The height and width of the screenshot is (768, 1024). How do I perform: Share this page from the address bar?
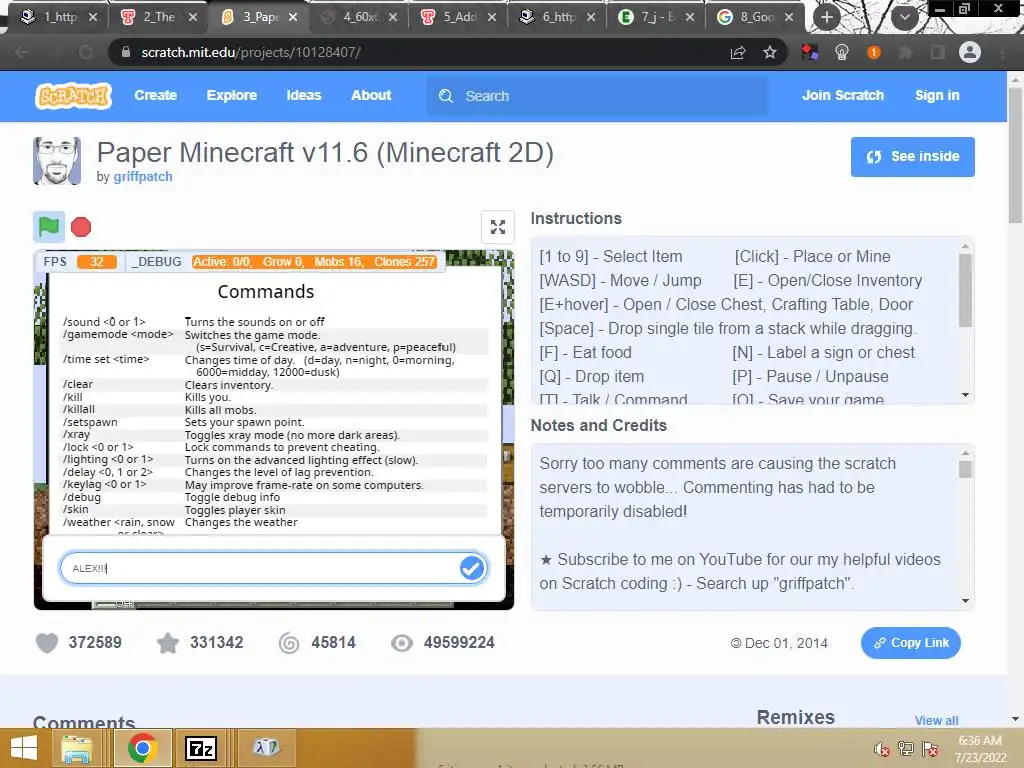click(738, 52)
